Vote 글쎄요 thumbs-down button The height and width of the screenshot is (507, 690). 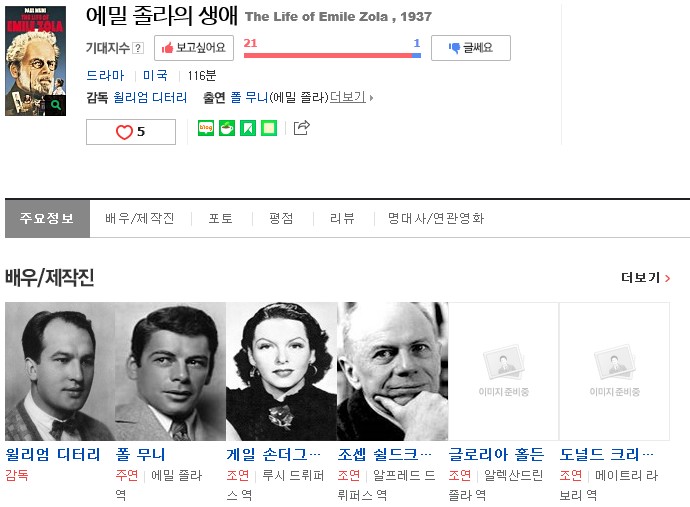click(471, 48)
